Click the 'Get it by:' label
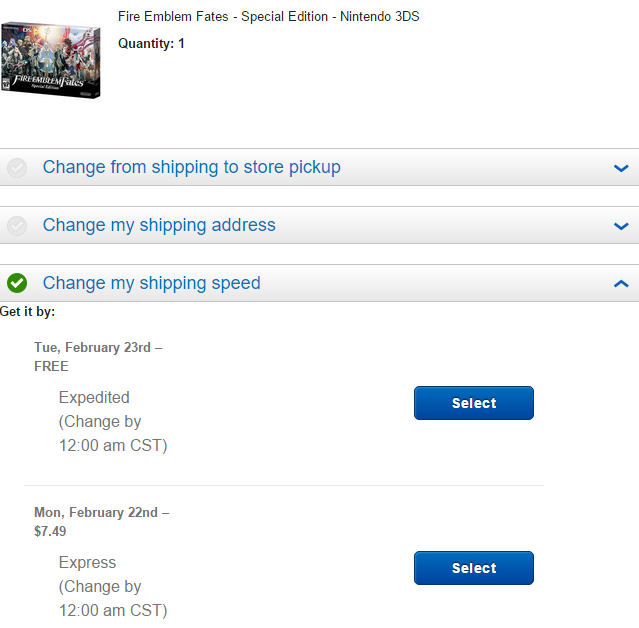This screenshot has width=639, height=628. pos(27,311)
